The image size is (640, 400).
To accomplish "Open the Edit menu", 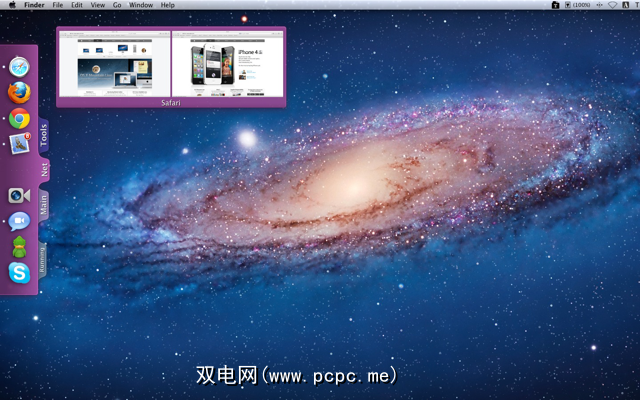I will 77,5.
